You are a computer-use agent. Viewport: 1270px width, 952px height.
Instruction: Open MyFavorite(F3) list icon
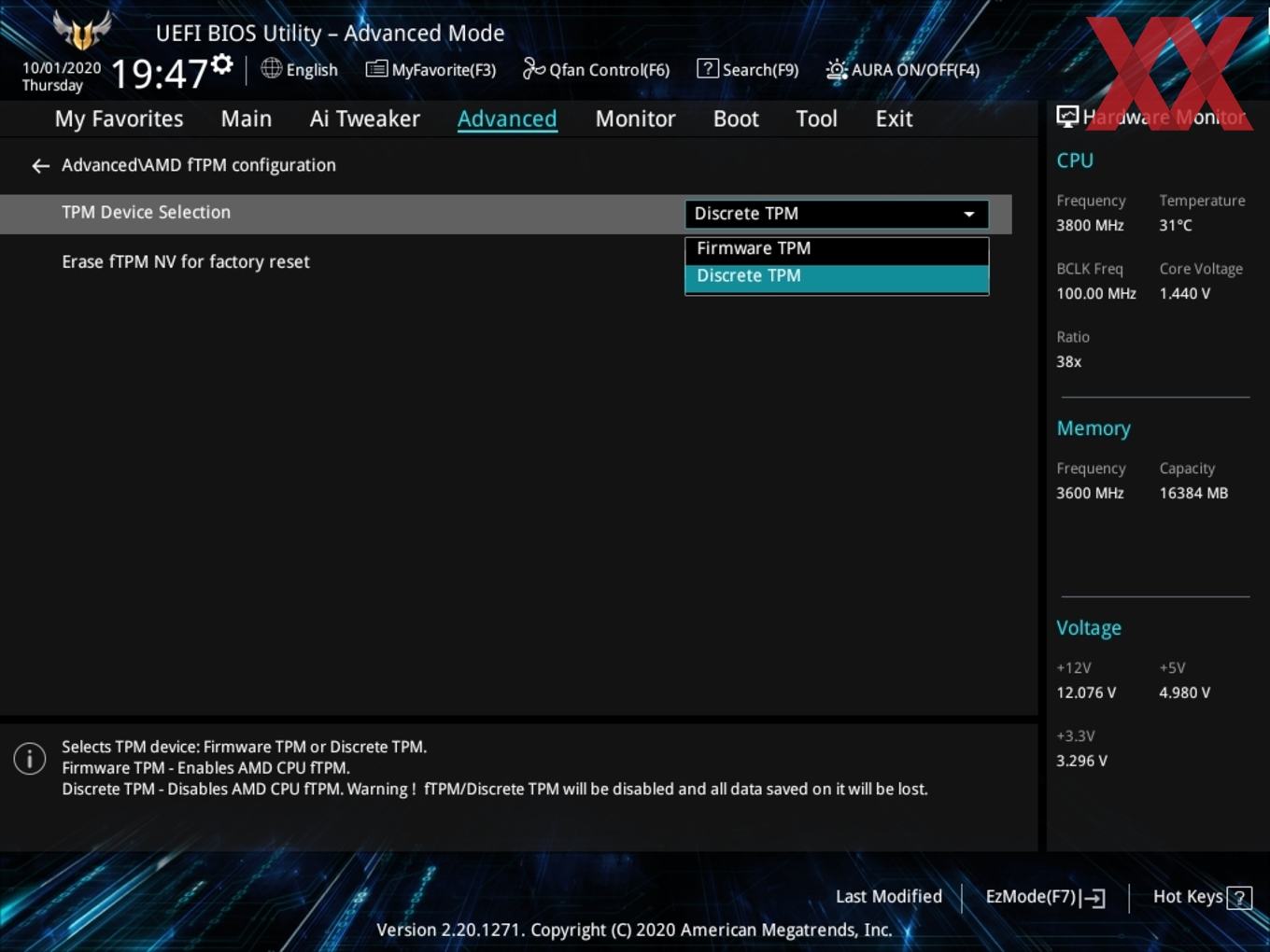tap(376, 69)
